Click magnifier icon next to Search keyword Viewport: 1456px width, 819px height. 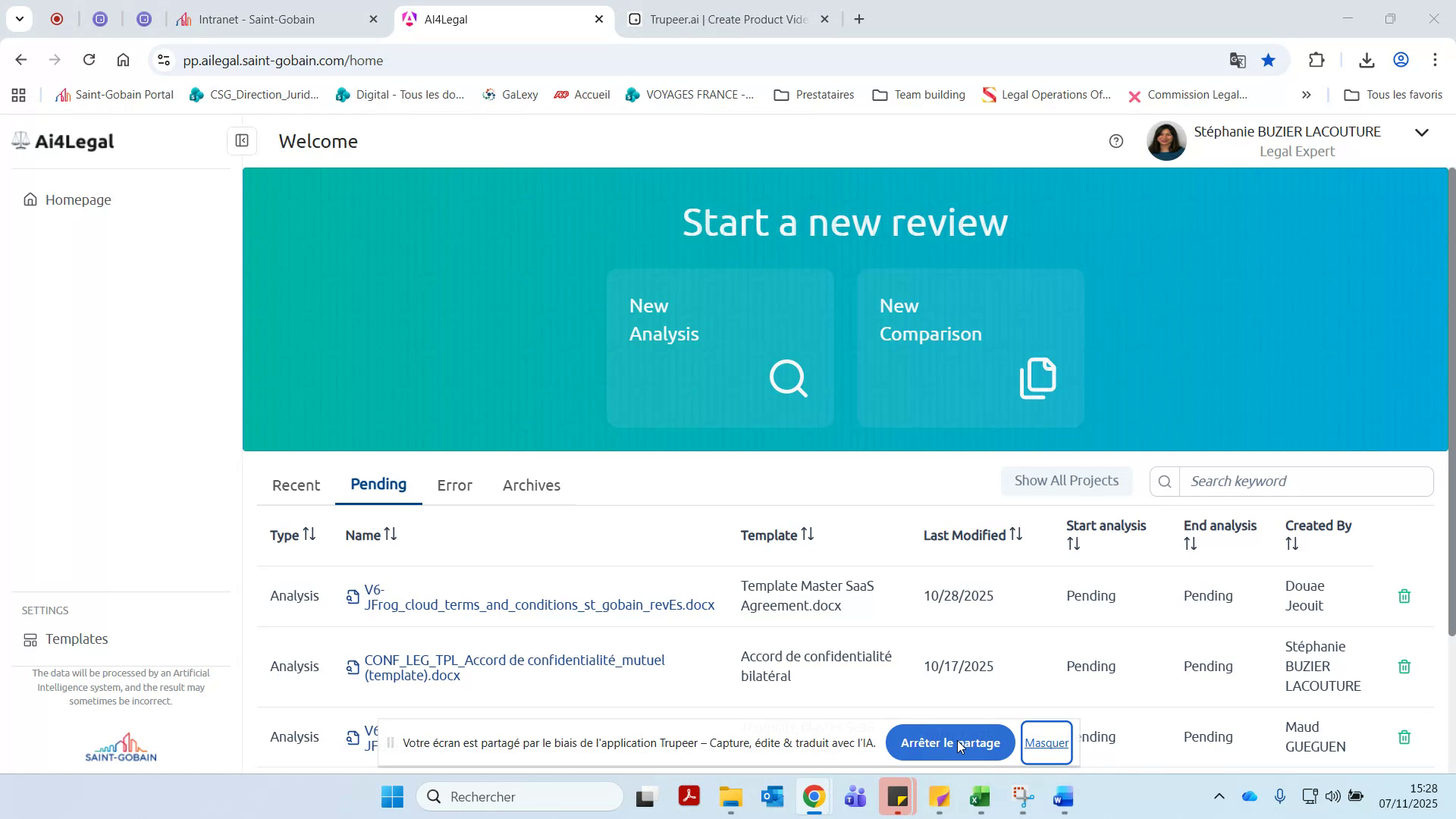coord(1166,481)
